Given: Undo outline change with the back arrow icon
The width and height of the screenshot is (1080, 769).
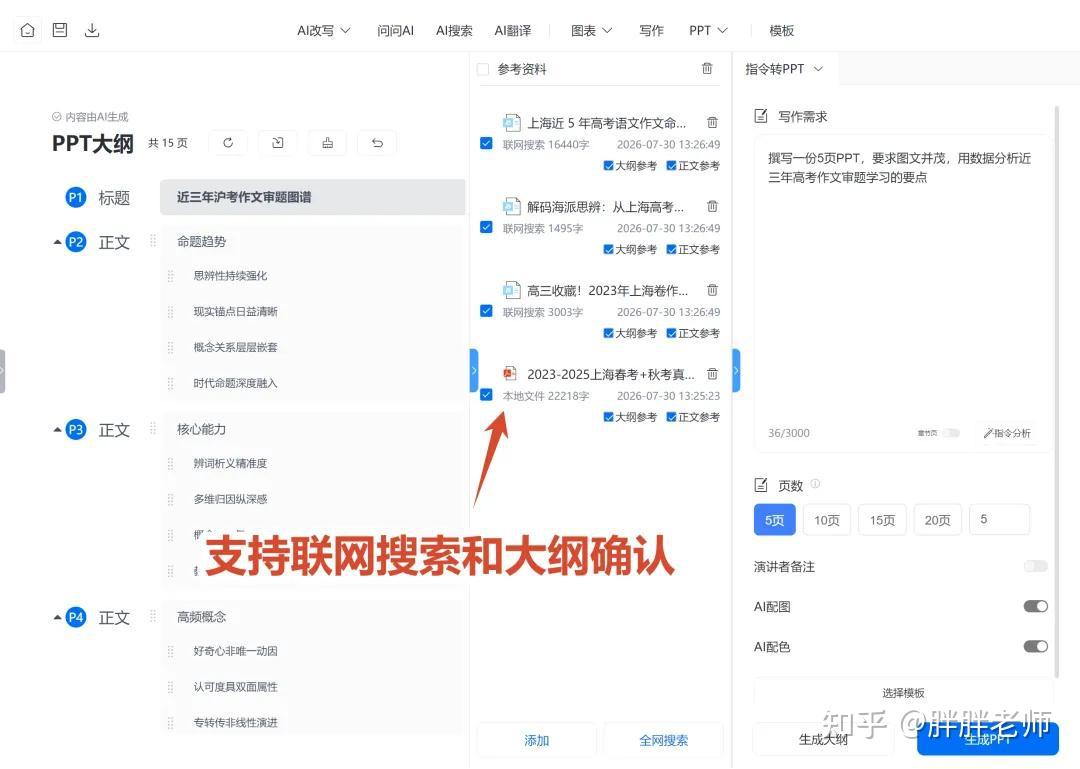Looking at the screenshot, I should [x=377, y=143].
